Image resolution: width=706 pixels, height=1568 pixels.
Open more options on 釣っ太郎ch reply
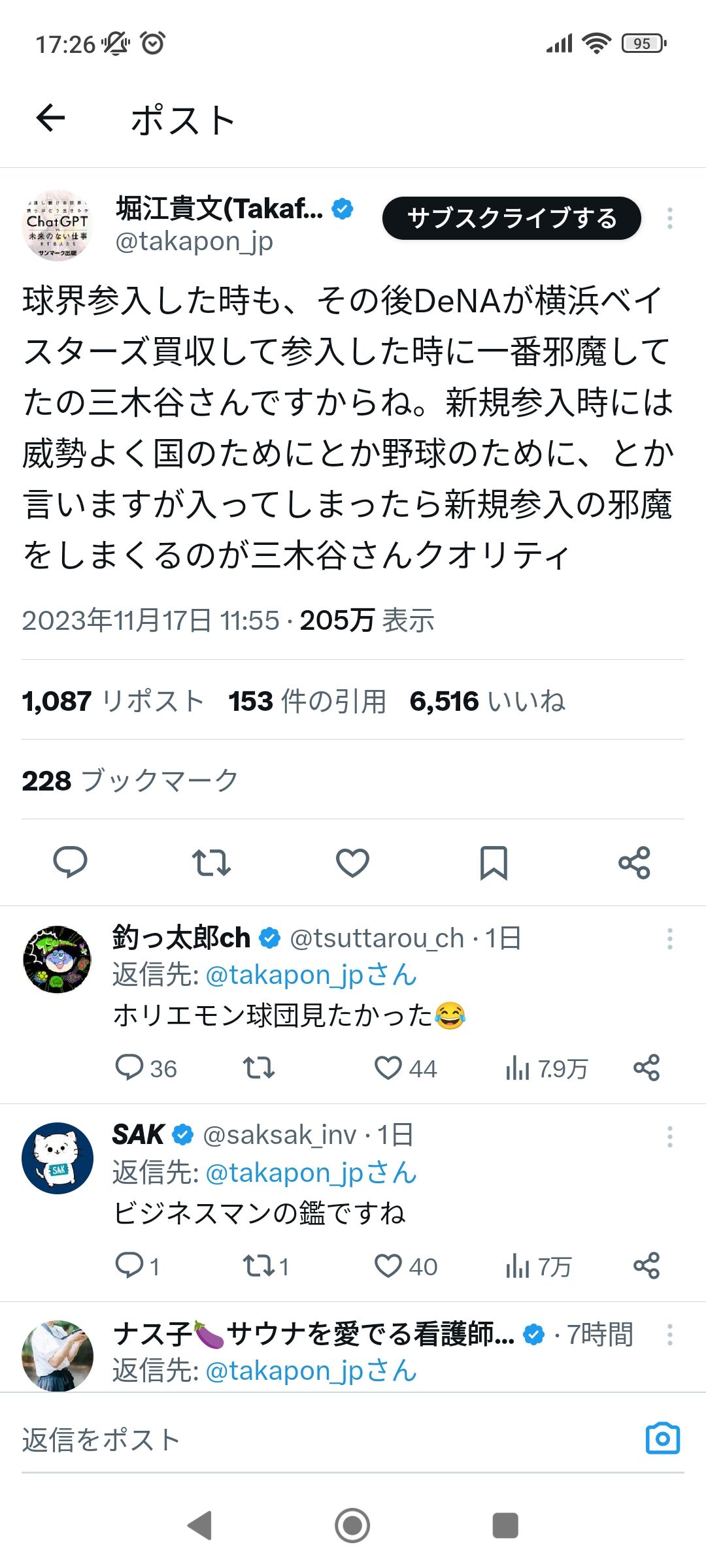(669, 939)
